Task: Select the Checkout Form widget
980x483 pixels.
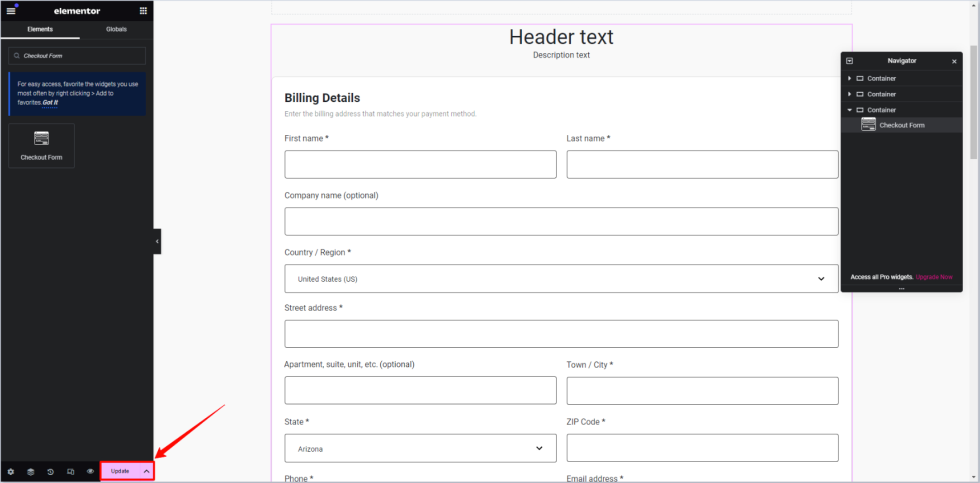Action: (41, 145)
